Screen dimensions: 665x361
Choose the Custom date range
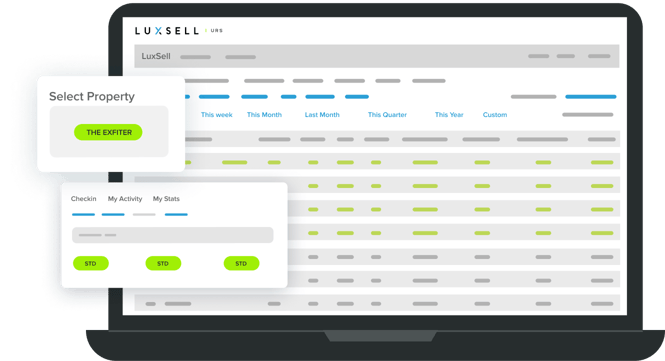pos(495,115)
